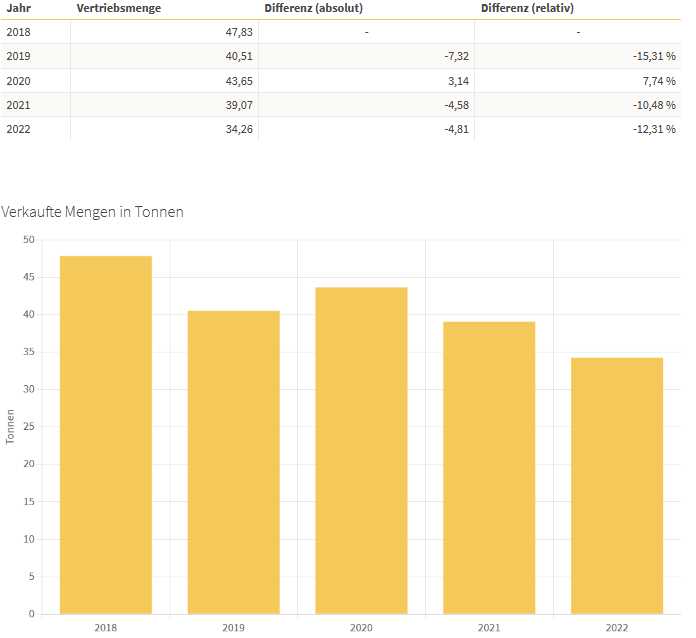Select the 2022 year cell in table
696x638 pixels.
coord(19,129)
